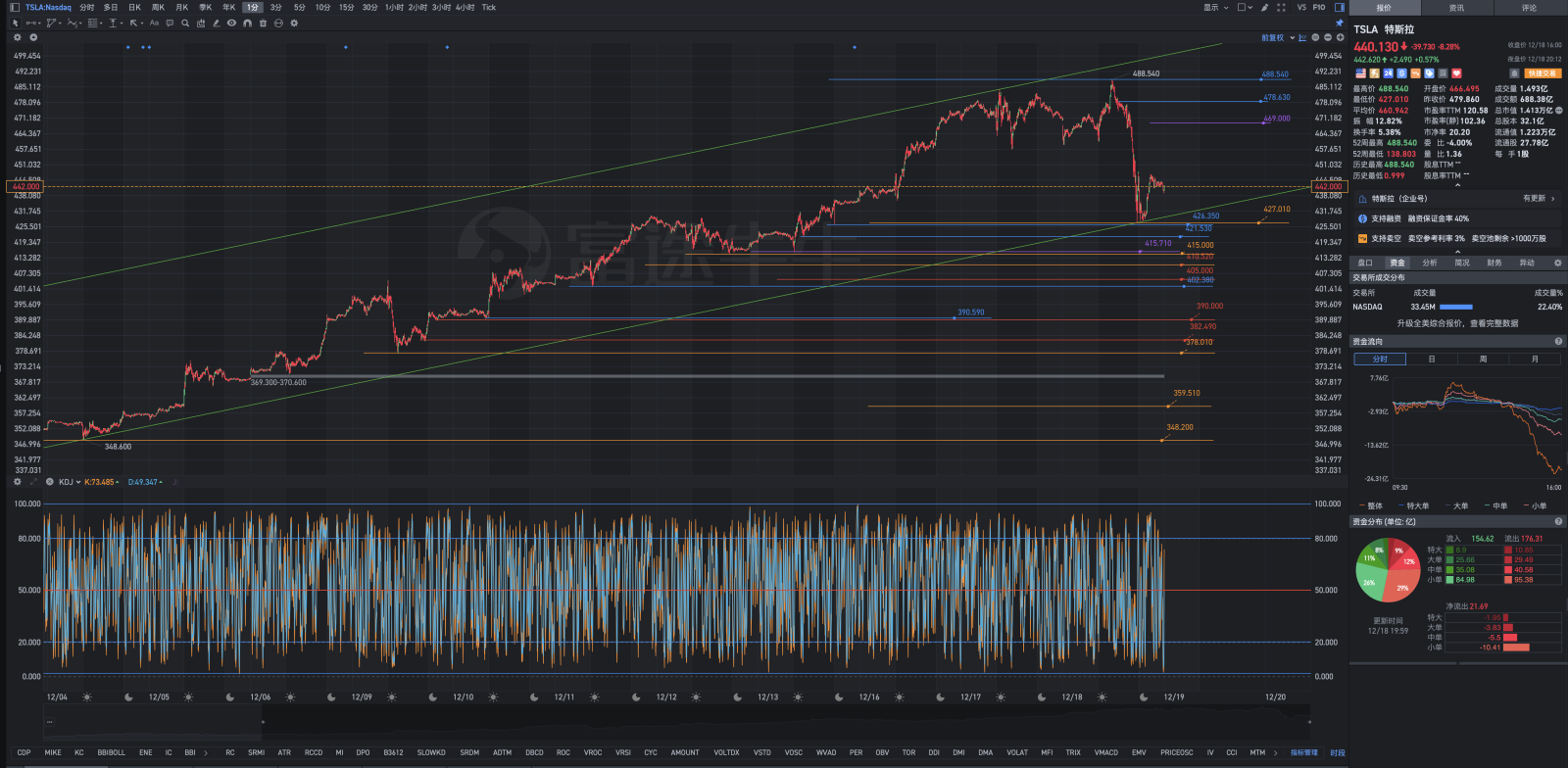Click the blue 24-hour trading icon
1568x768 pixels.
1388,73
